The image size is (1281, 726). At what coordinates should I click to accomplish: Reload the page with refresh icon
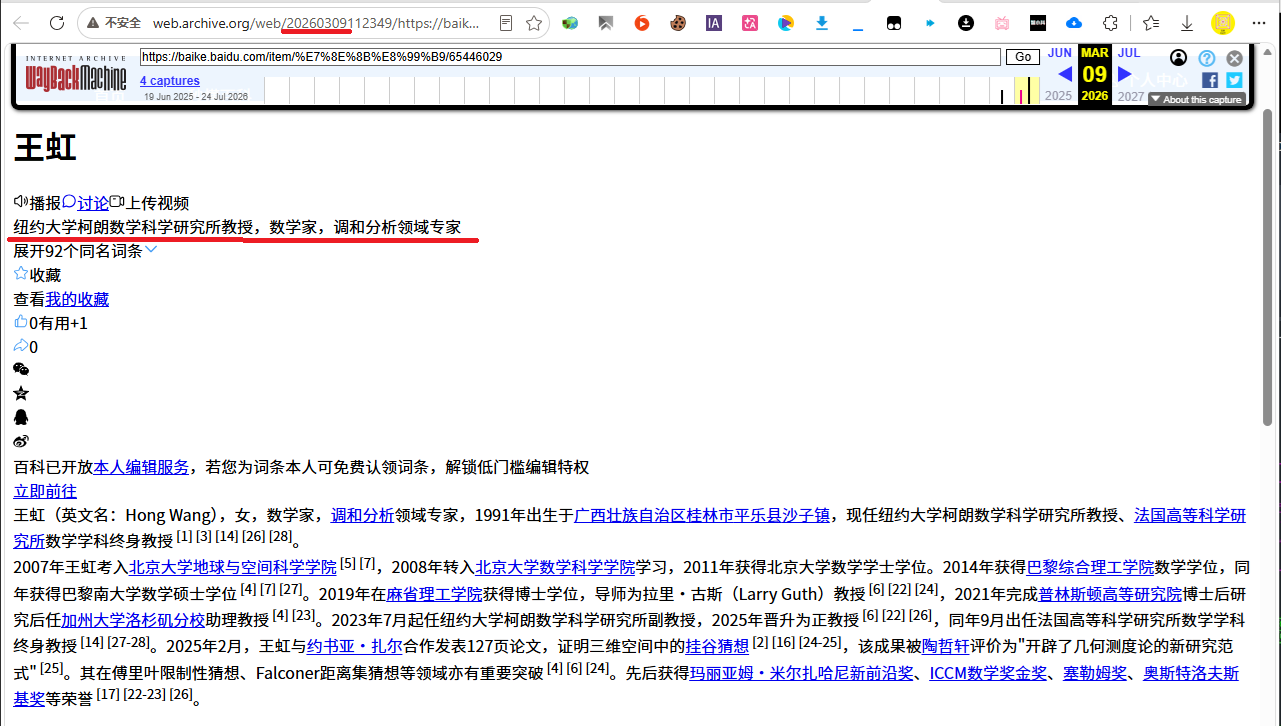[x=57, y=22]
